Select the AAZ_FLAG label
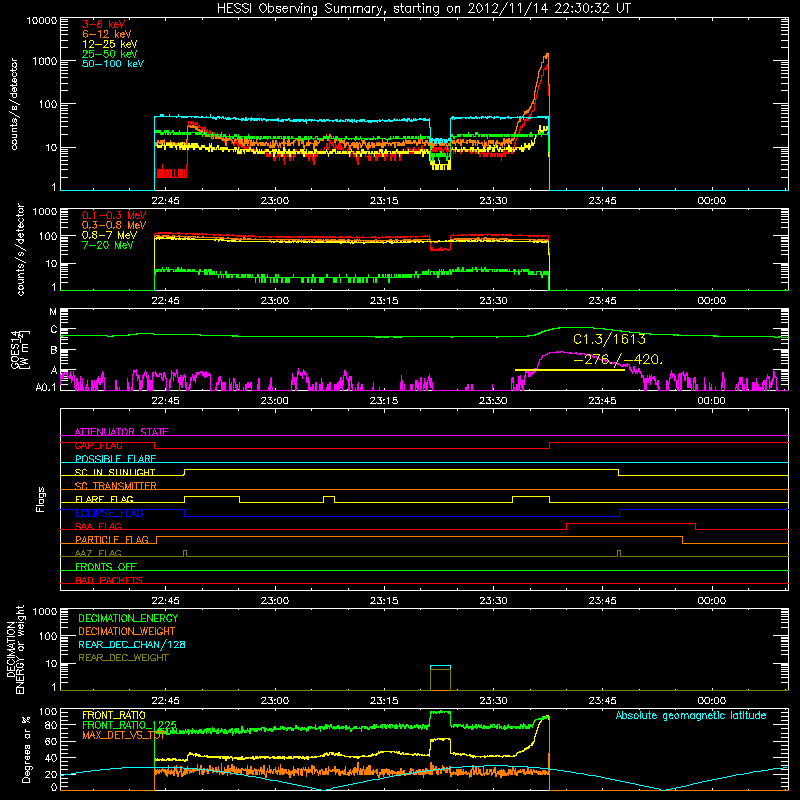Image resolution: width=800 pixels, height=800 pixels. (x=98, y=553)
